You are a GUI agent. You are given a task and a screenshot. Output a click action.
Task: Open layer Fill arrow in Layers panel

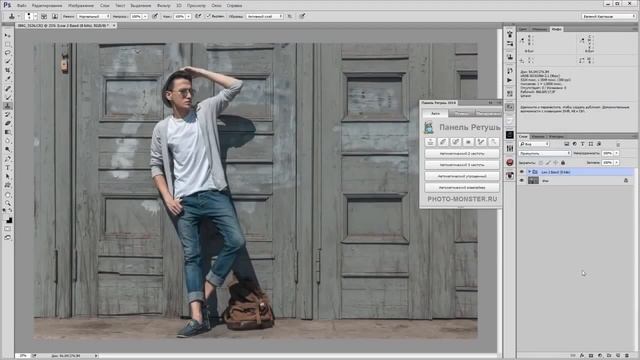point(617,162)
